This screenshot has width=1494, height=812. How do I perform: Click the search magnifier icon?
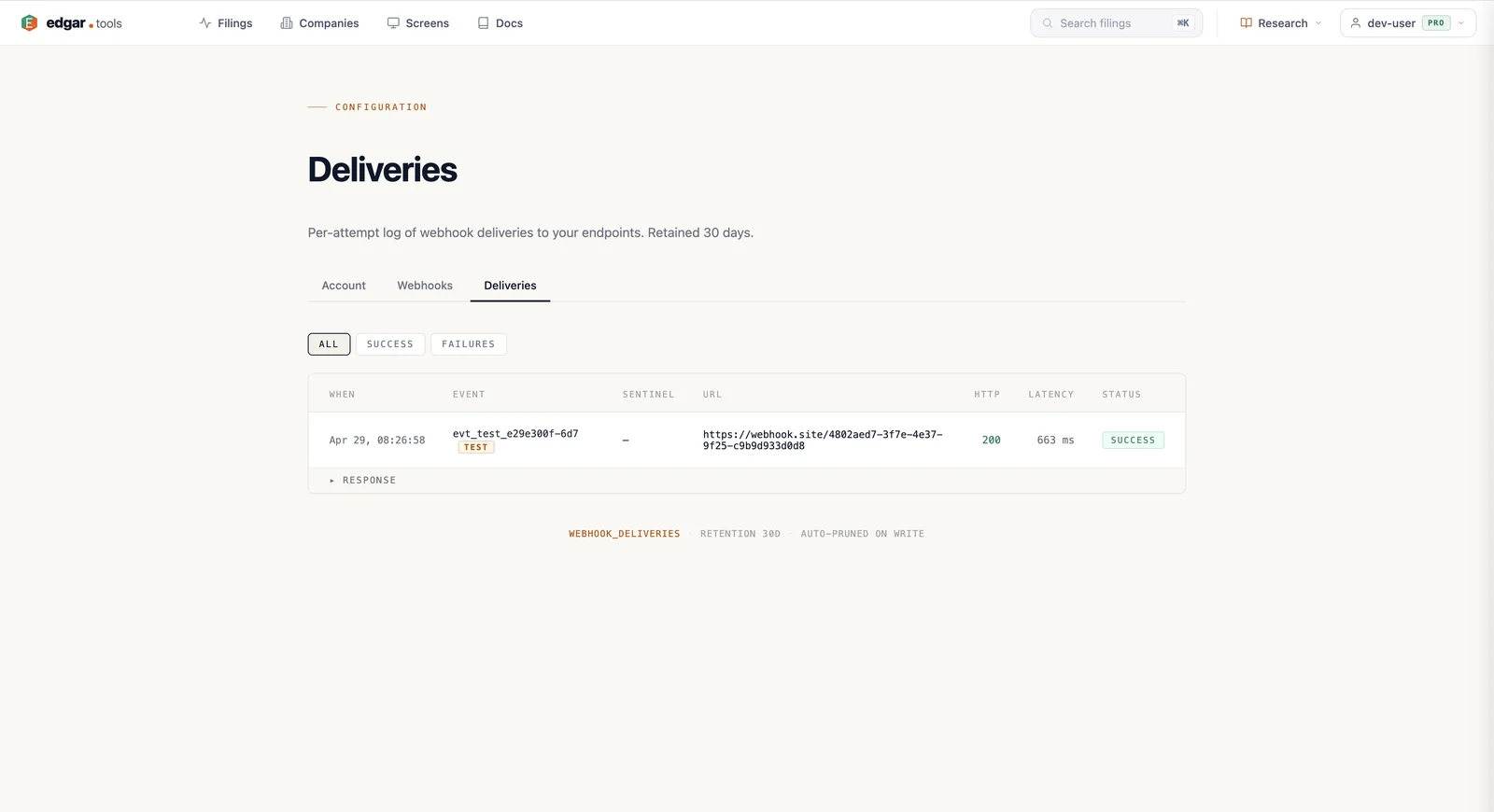tap(1048, 23)
